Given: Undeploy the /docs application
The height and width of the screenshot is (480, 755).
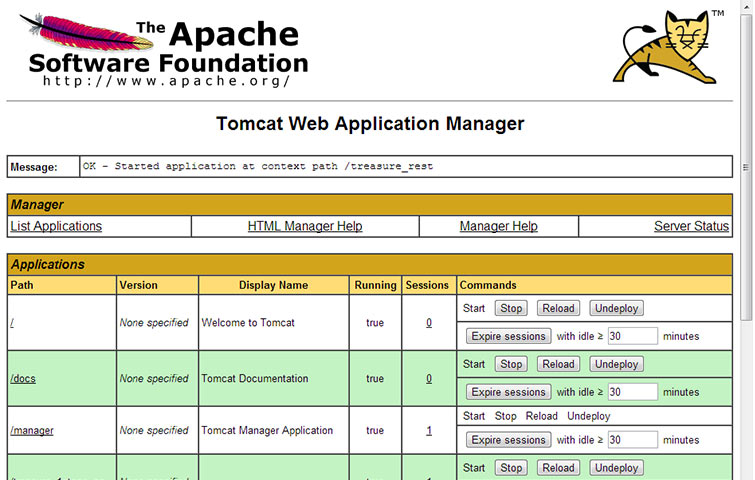Looking at the screenshot, I should 616,364.
